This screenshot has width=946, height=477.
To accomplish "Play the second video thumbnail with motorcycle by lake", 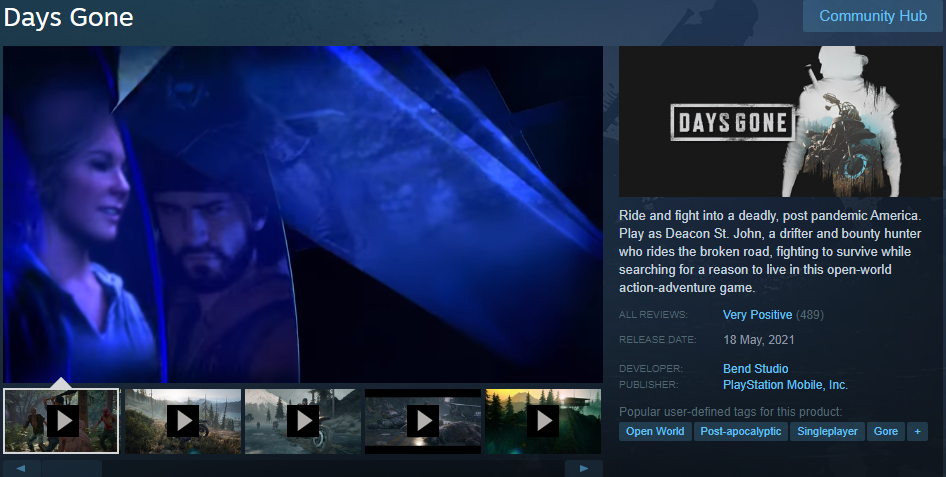I will tap(183, 420).
